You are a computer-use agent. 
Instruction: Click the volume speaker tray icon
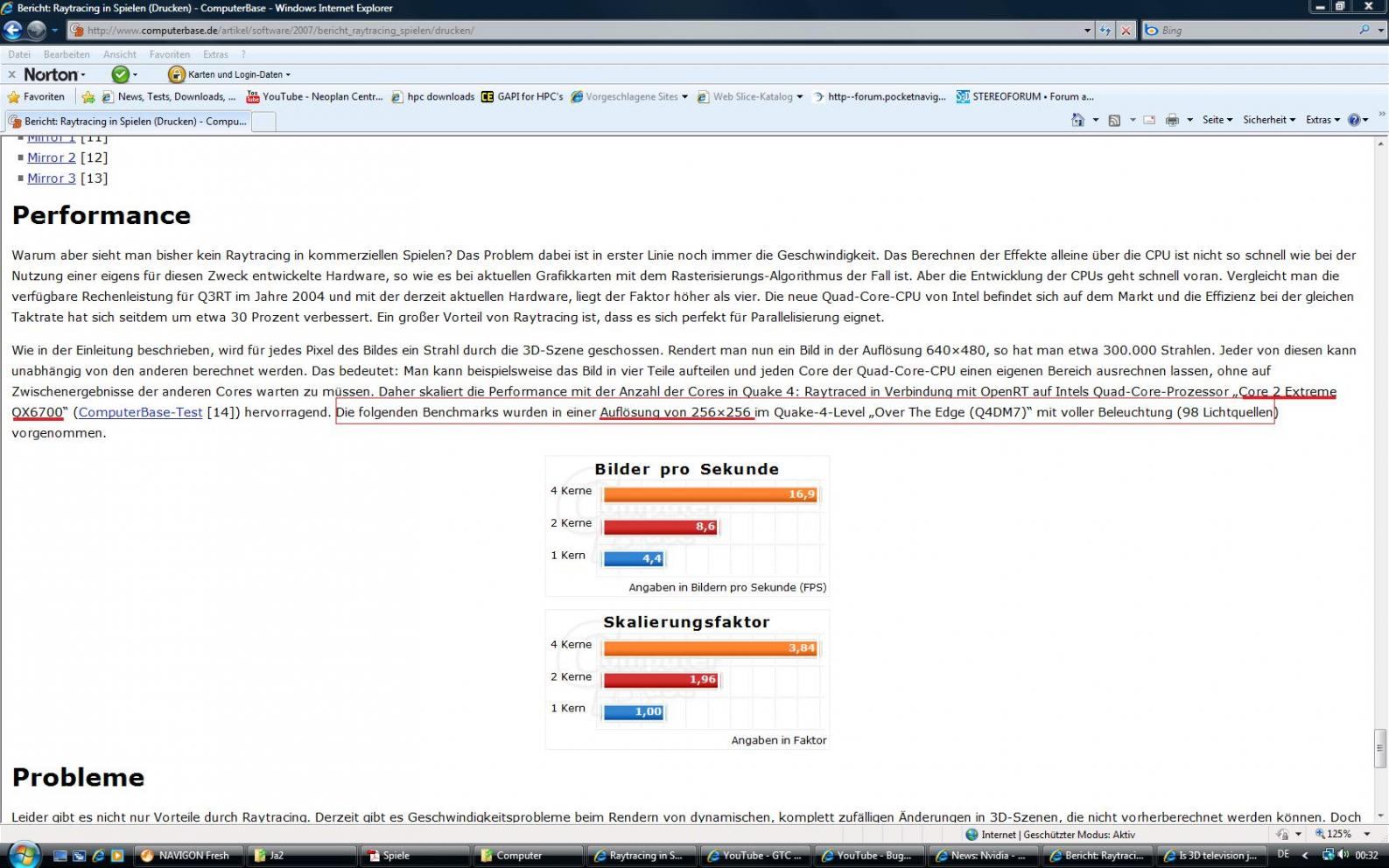(1343, 855)
